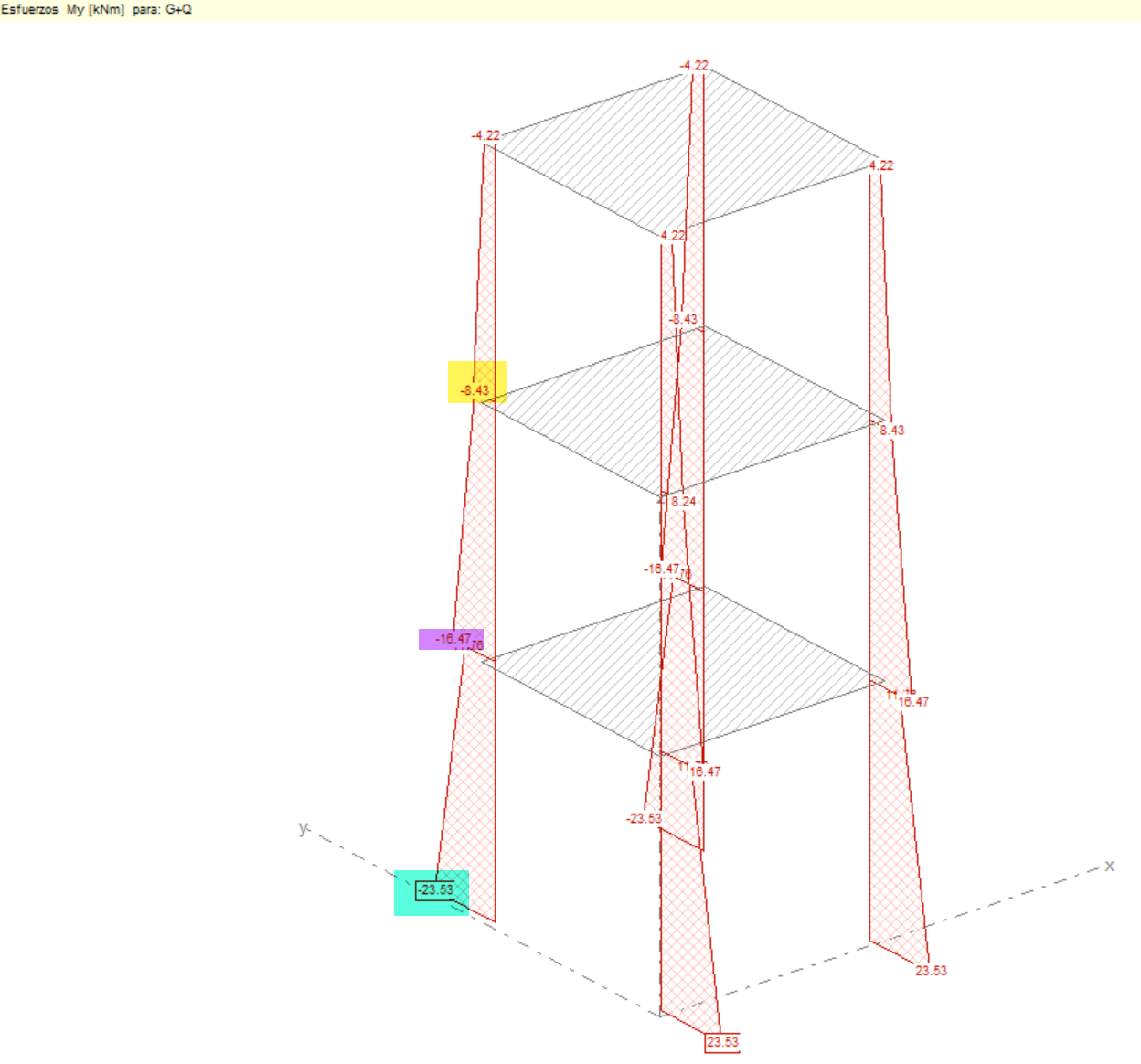Click the 4.22 label atop the right column

[x=881, y=165]
